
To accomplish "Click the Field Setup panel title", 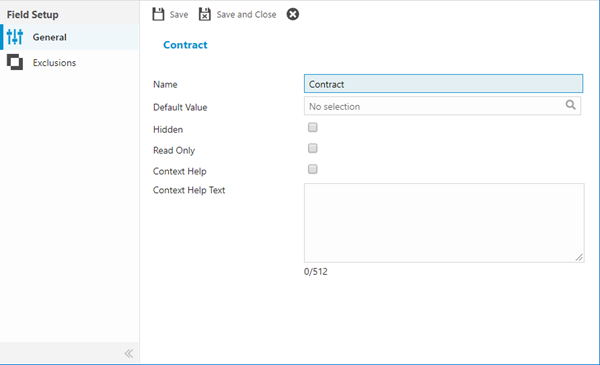I will click(x=33, y=15).
